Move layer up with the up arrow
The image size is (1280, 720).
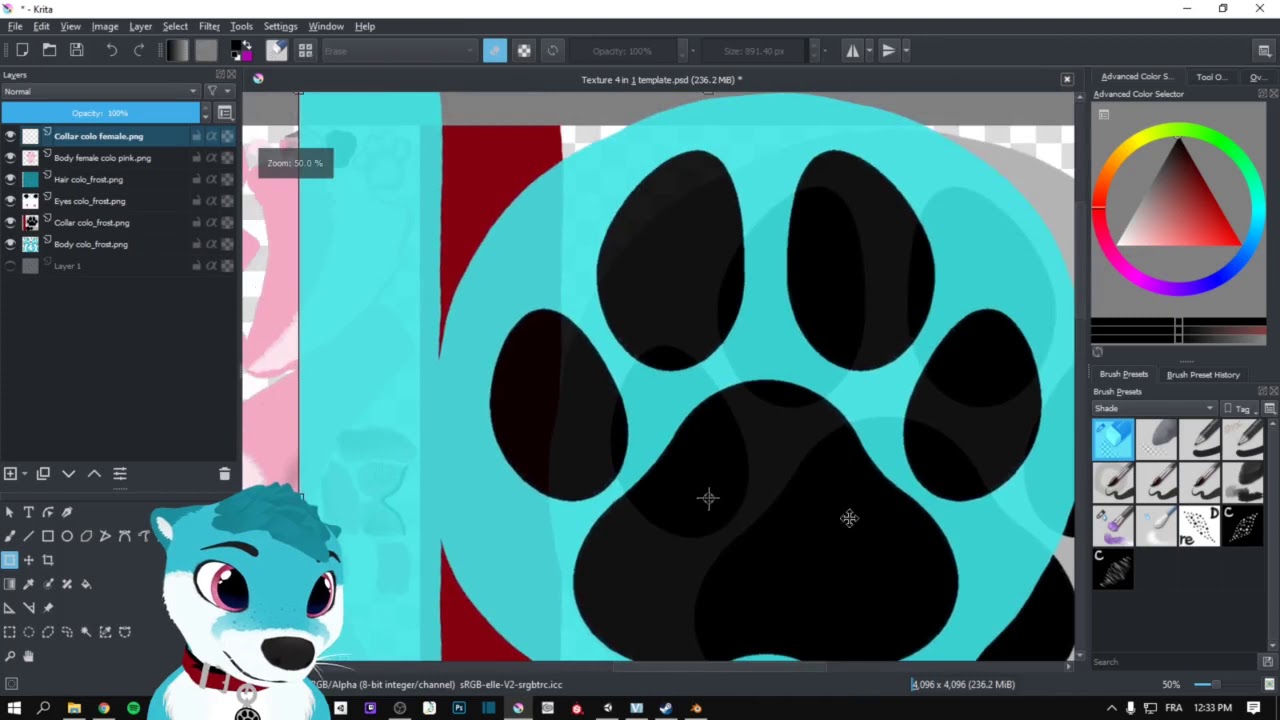tap(94, 474)
